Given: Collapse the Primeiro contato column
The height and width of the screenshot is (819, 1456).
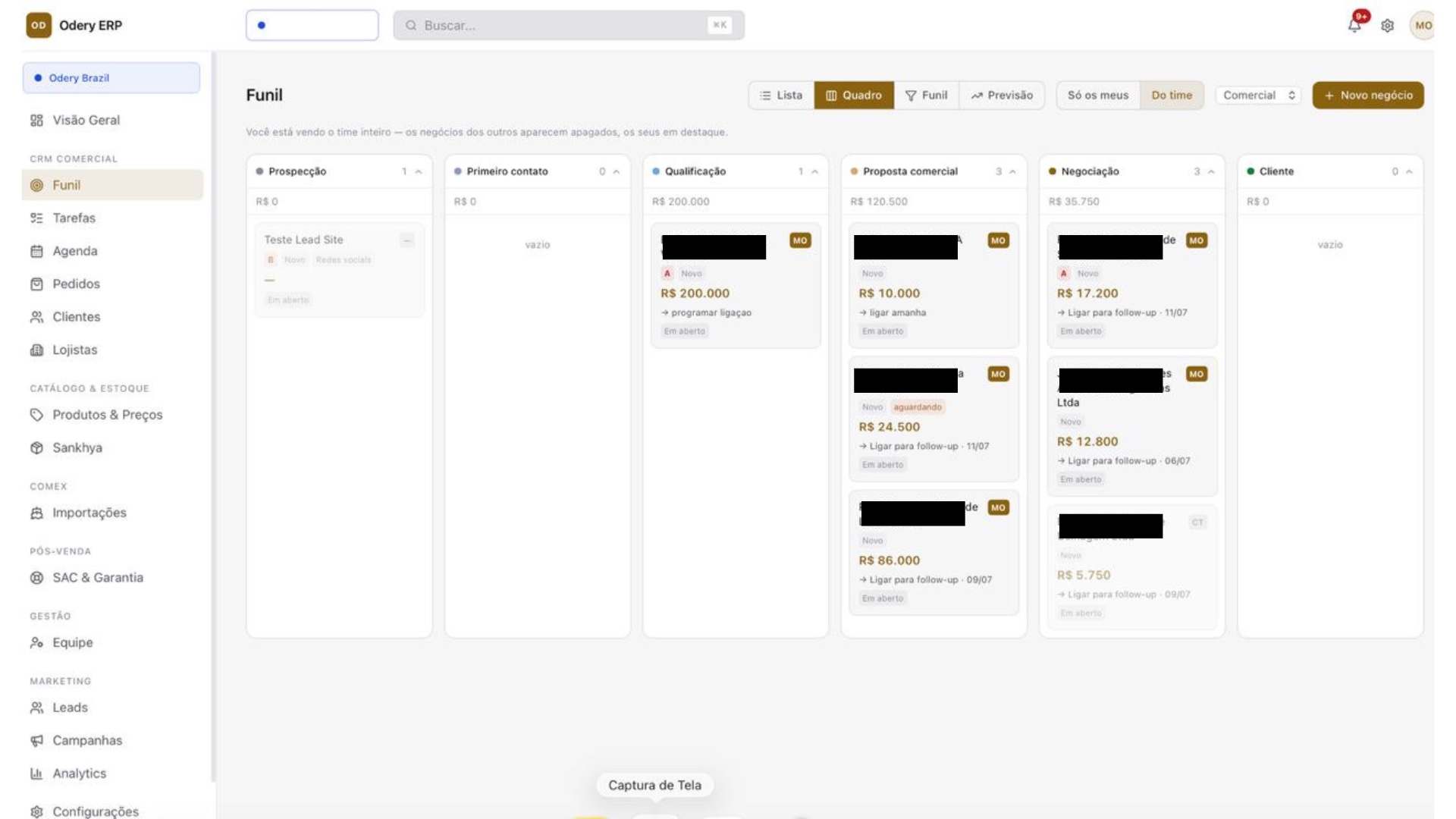Looking at the screenshot, I should pos(617,172).
